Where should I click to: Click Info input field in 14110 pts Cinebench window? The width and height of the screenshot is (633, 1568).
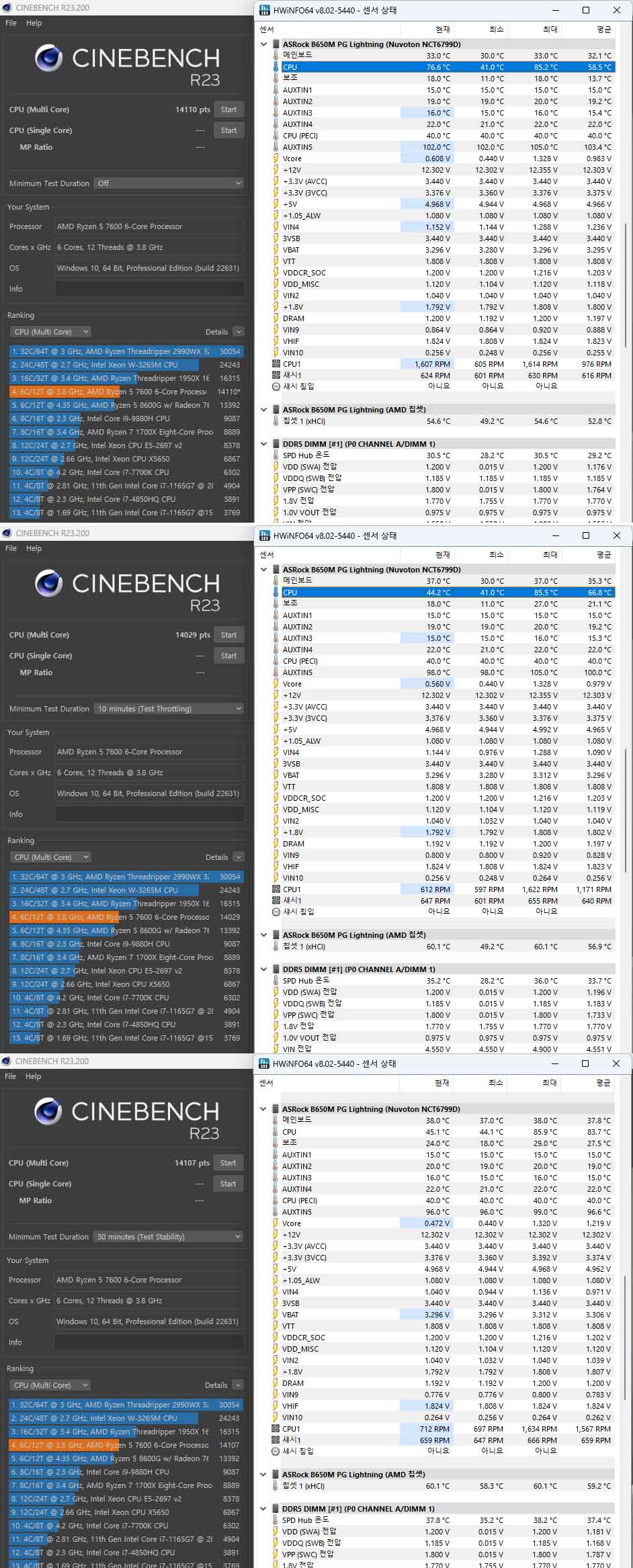tap(149, 289)
